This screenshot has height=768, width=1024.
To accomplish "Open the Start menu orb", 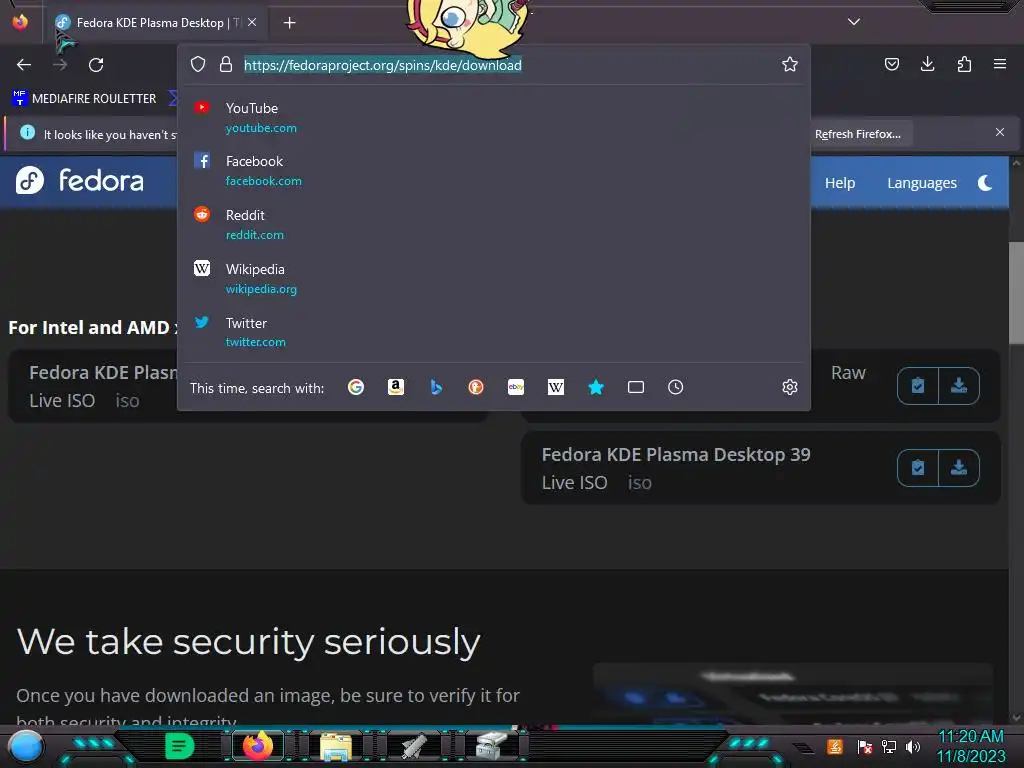I will 25,746.
